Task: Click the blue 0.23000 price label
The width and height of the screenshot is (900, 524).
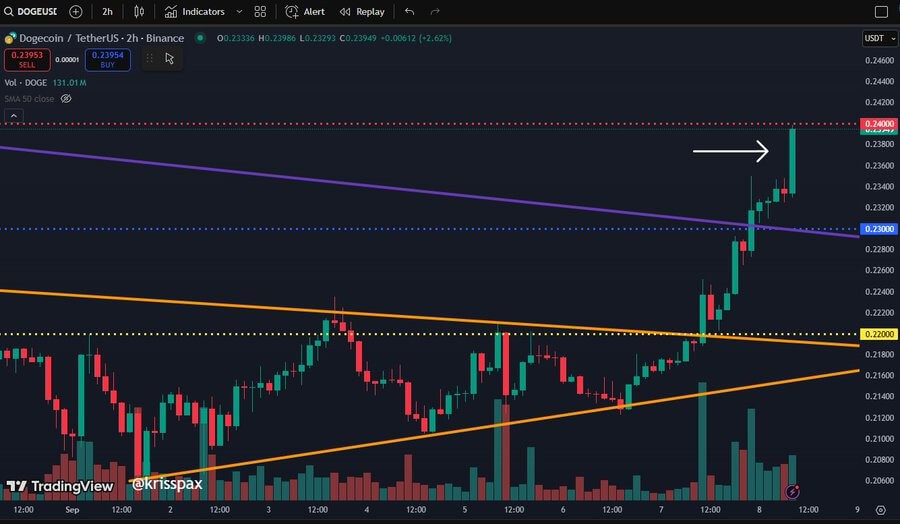Action: tap(879, 229)
